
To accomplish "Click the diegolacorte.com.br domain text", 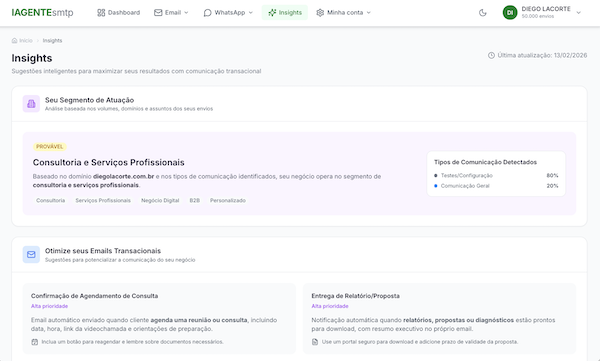I will pyautogui.click(x=124, y=176).
